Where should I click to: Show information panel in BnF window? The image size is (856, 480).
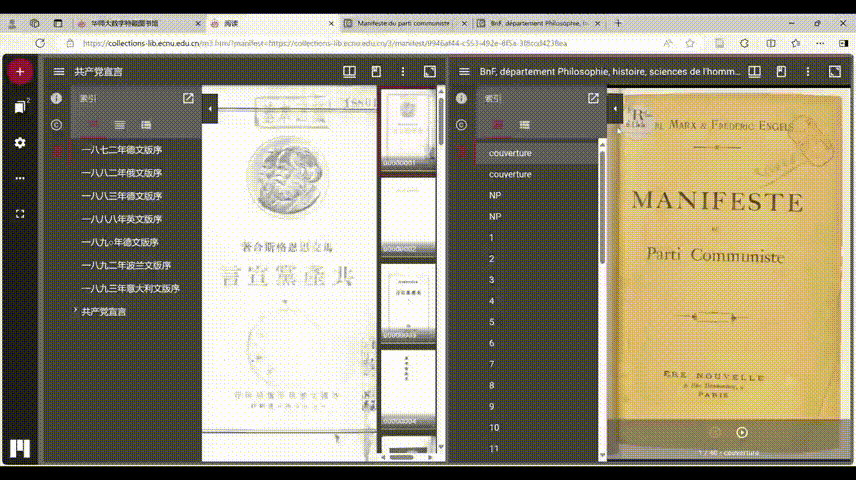point(461,98)
